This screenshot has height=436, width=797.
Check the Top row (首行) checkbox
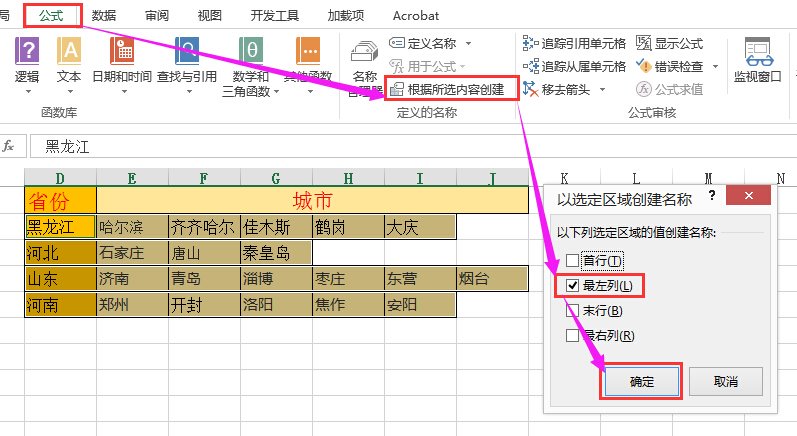pos(572,261)
